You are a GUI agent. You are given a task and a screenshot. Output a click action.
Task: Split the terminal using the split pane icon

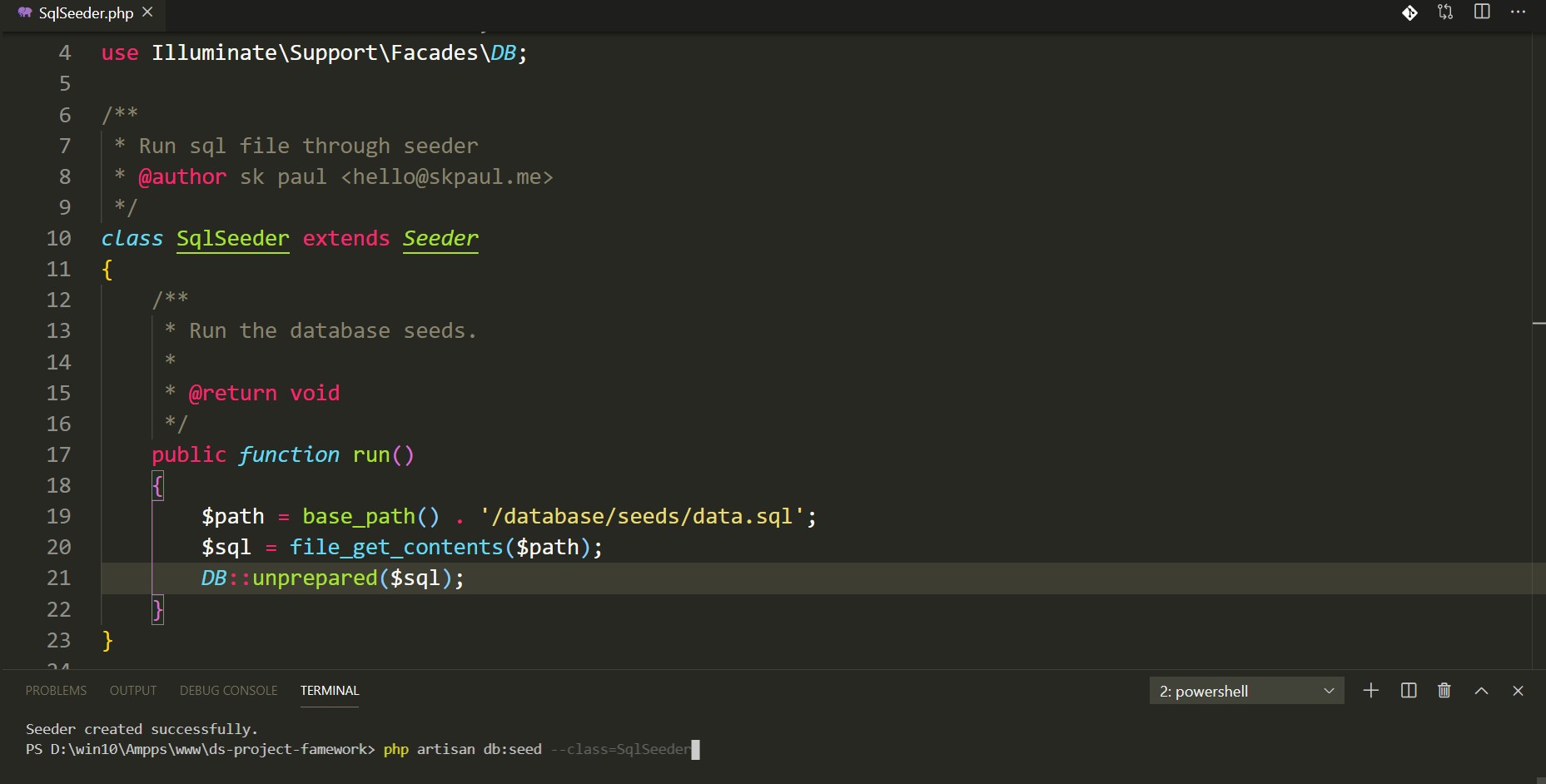pyautogui.click(x=1408, y=690)
